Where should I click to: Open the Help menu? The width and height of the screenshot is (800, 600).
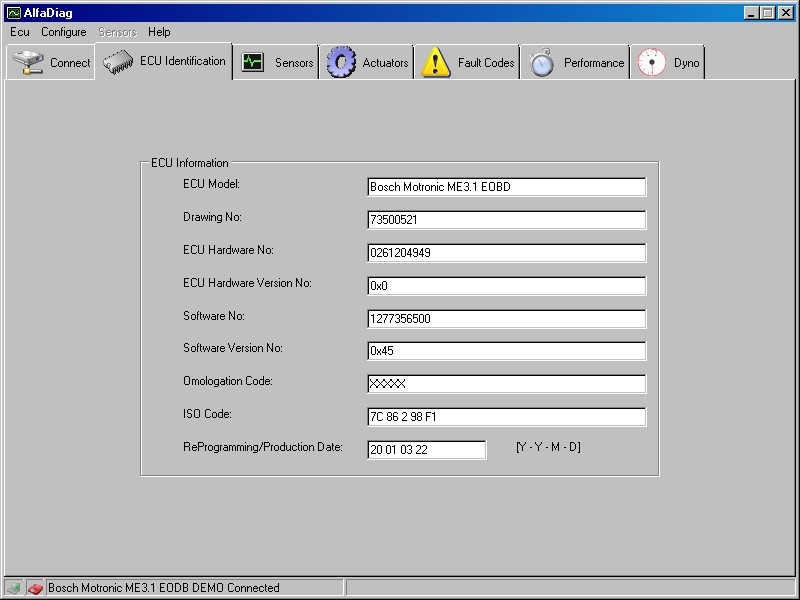(159, 32)
